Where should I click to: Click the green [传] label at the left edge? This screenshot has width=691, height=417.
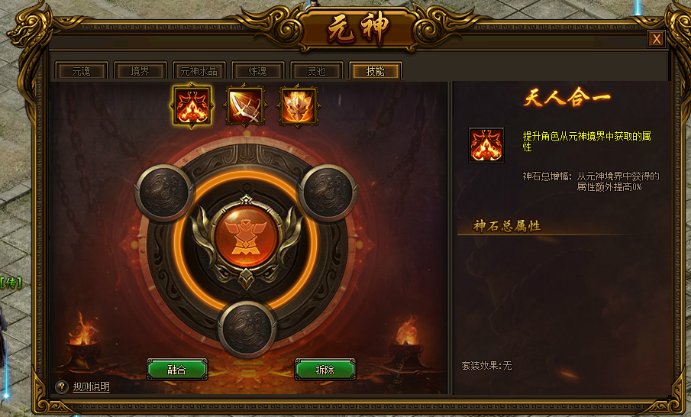[x=11, y=283]
